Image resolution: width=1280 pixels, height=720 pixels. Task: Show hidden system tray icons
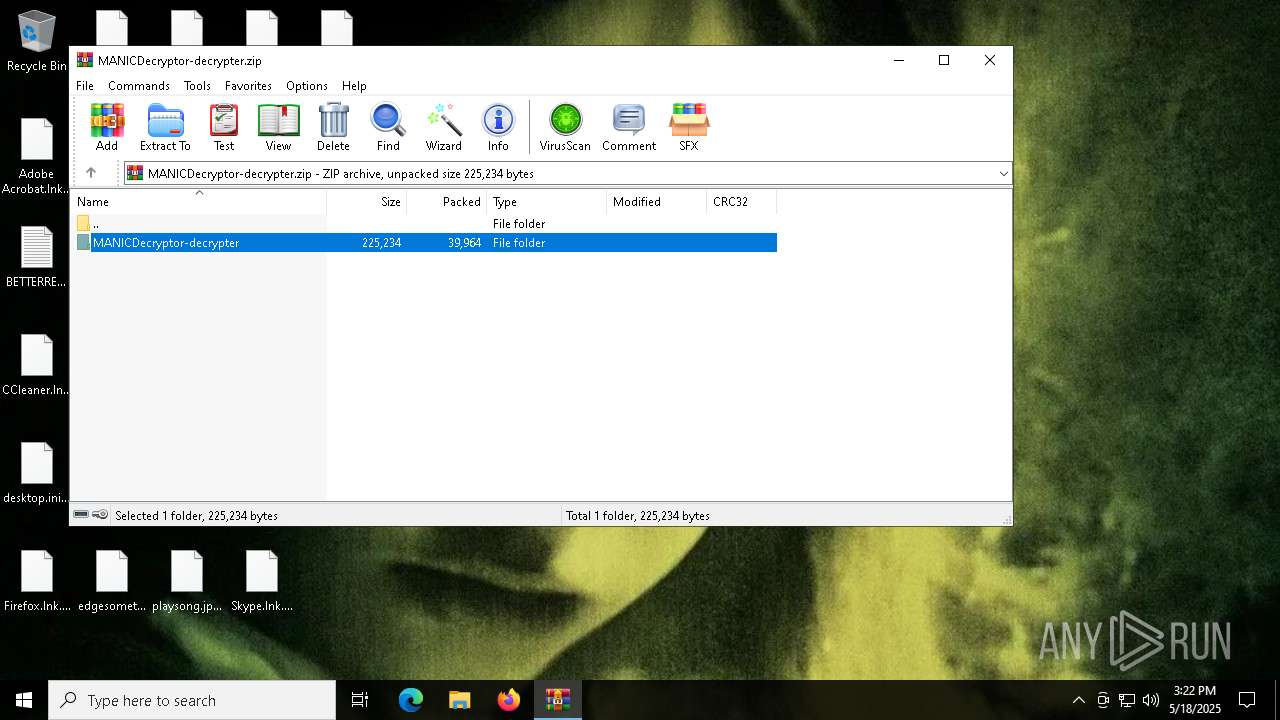pos(1078,700)
